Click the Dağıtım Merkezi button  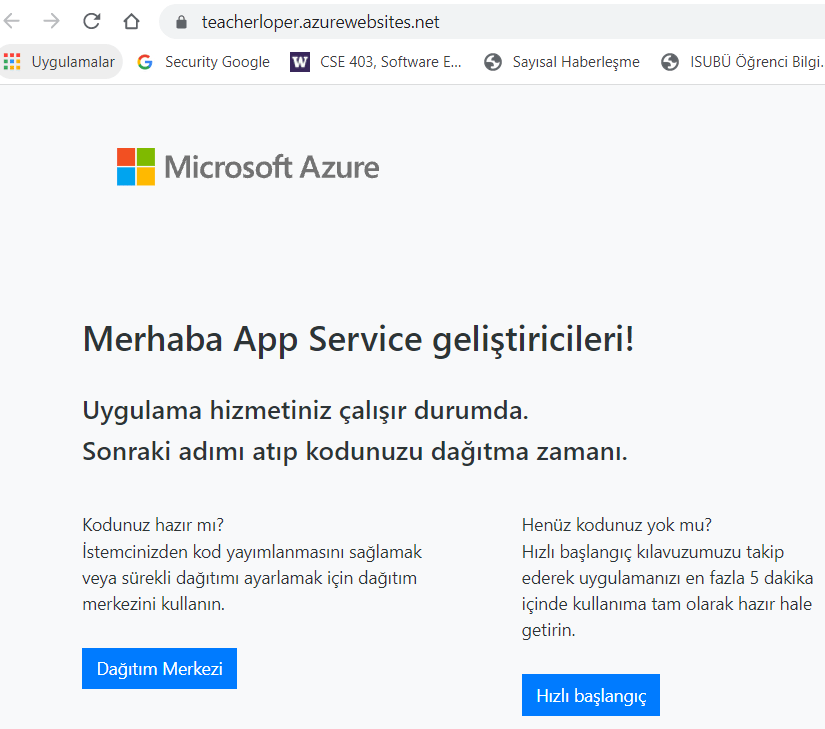pos(159,669)
